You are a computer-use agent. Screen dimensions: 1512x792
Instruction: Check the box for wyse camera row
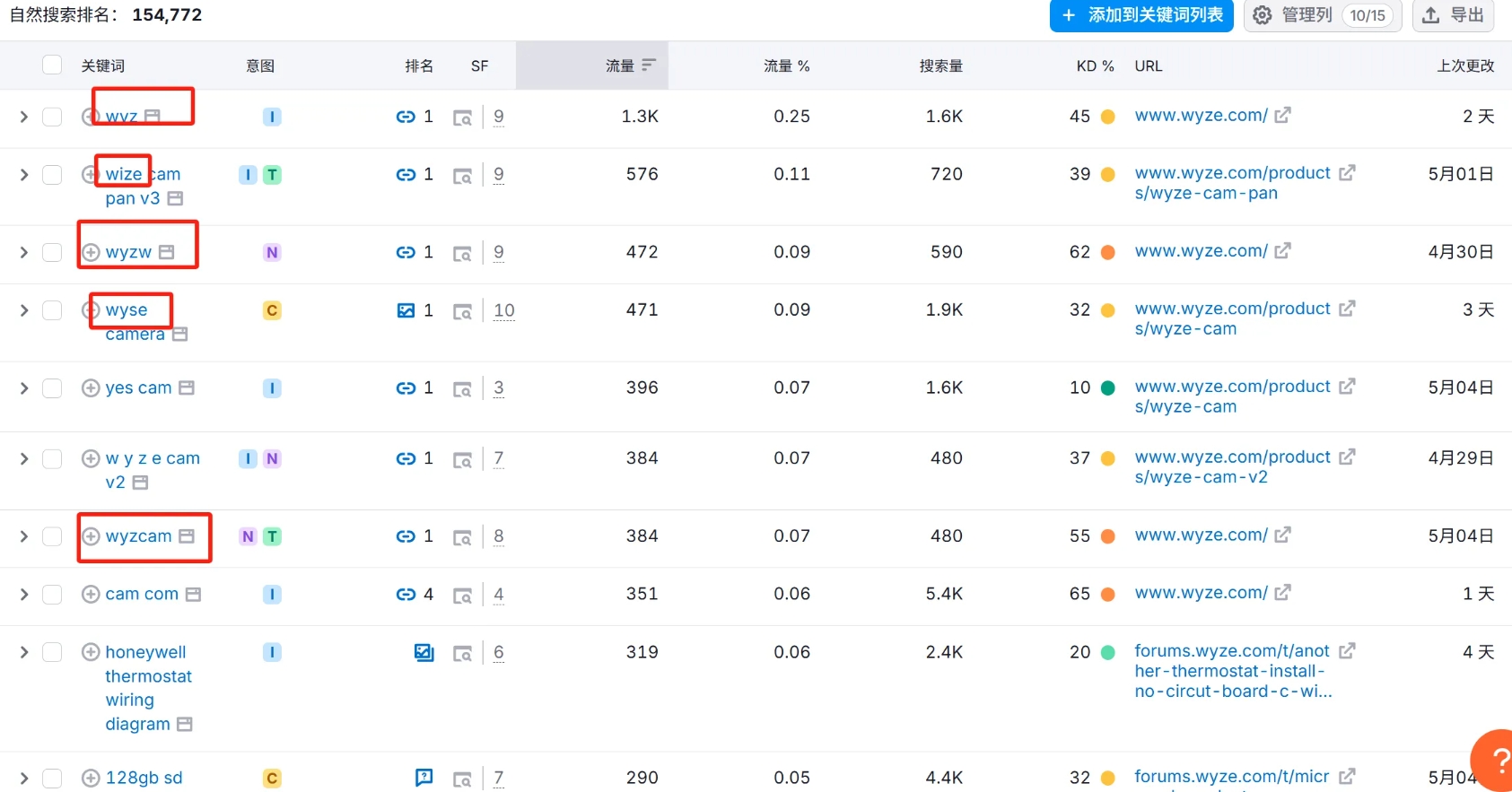tap(52, 310)
